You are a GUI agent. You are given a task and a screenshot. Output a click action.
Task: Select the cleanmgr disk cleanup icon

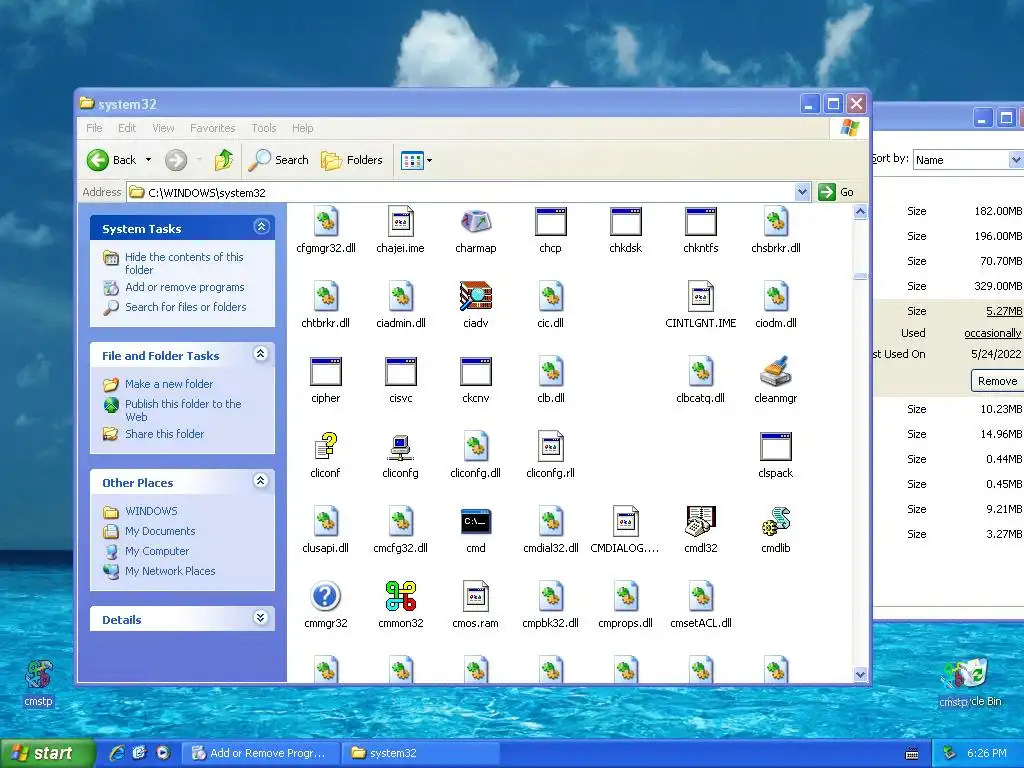[x=776, y=372]
